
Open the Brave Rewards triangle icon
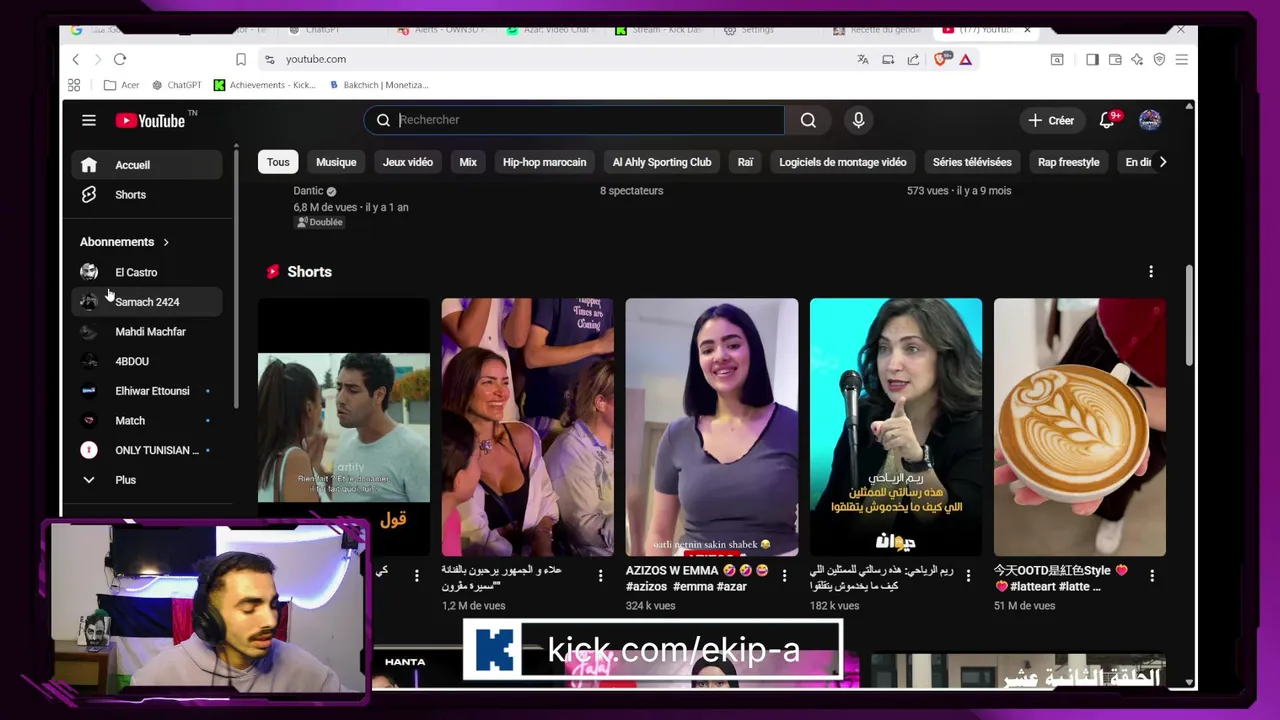(966, 60)
